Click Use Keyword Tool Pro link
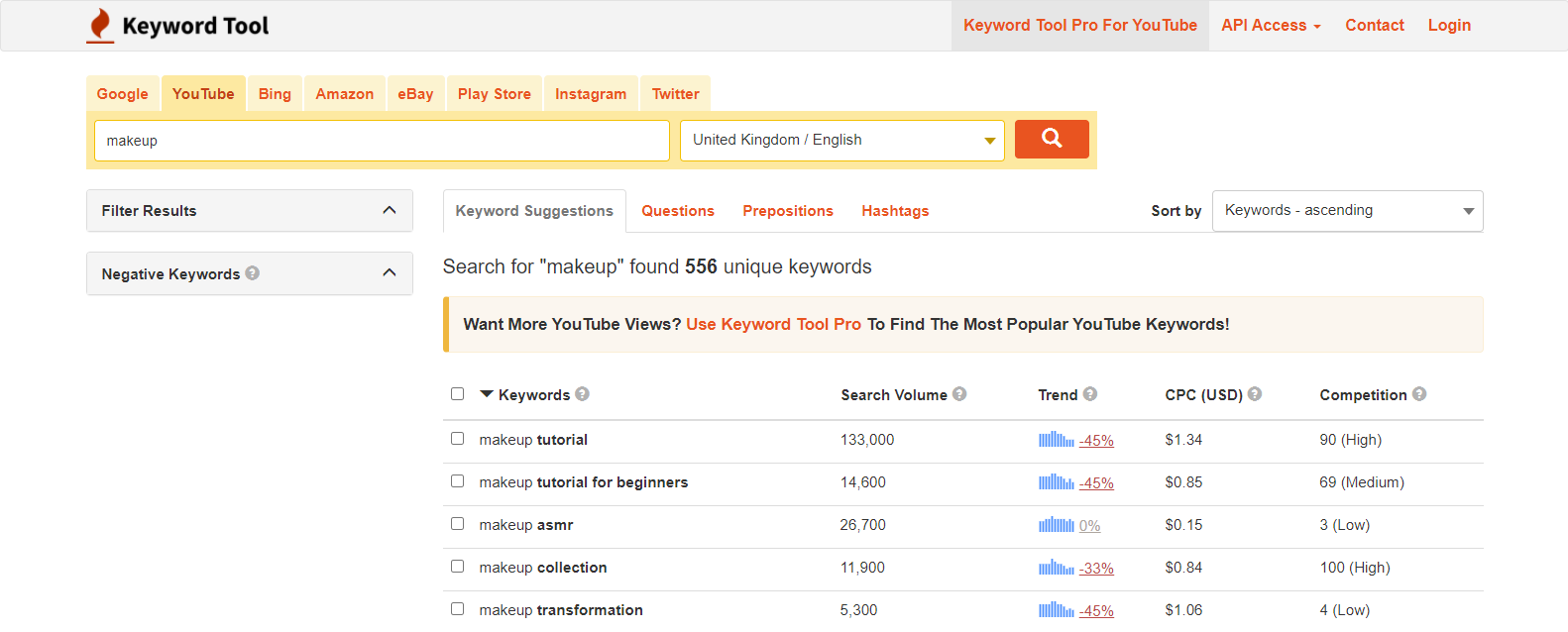 (x=773, y=324)
